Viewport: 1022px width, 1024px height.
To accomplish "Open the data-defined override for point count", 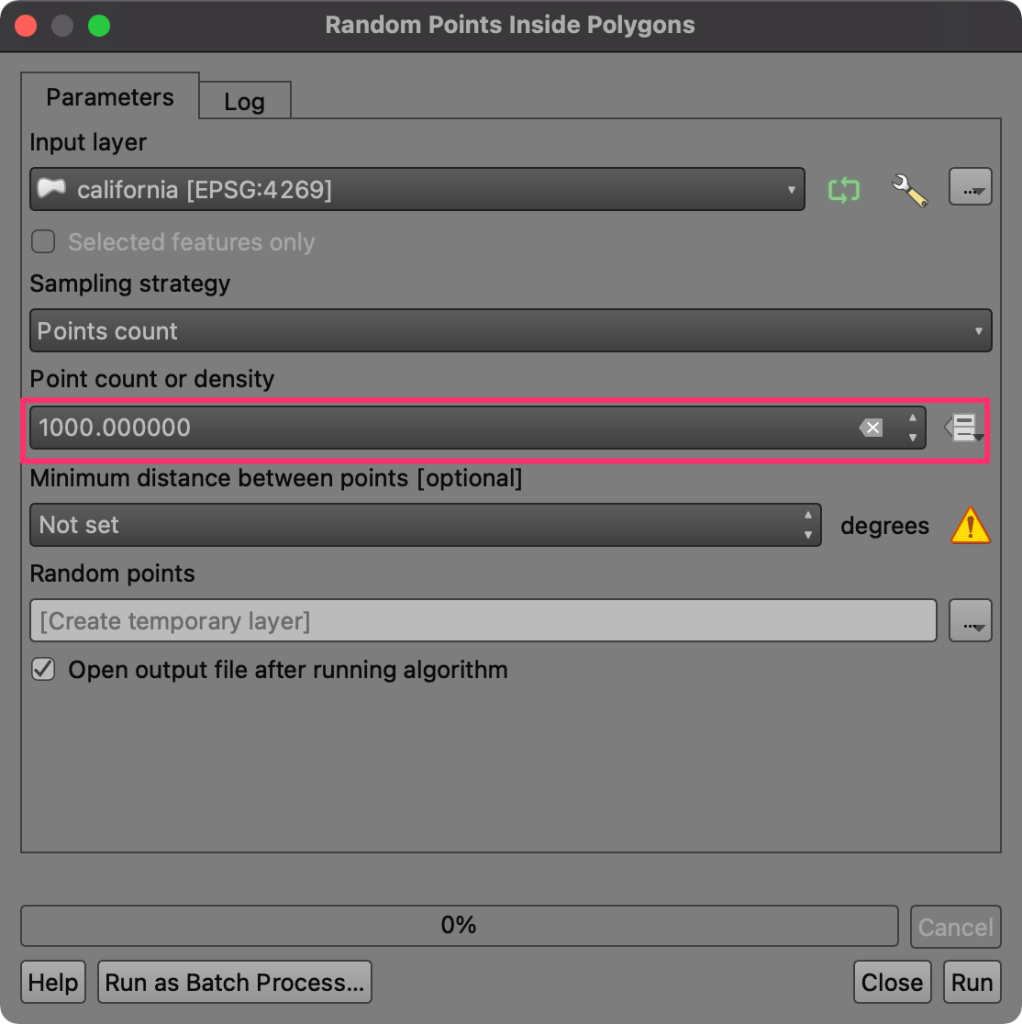I will 963,428.
